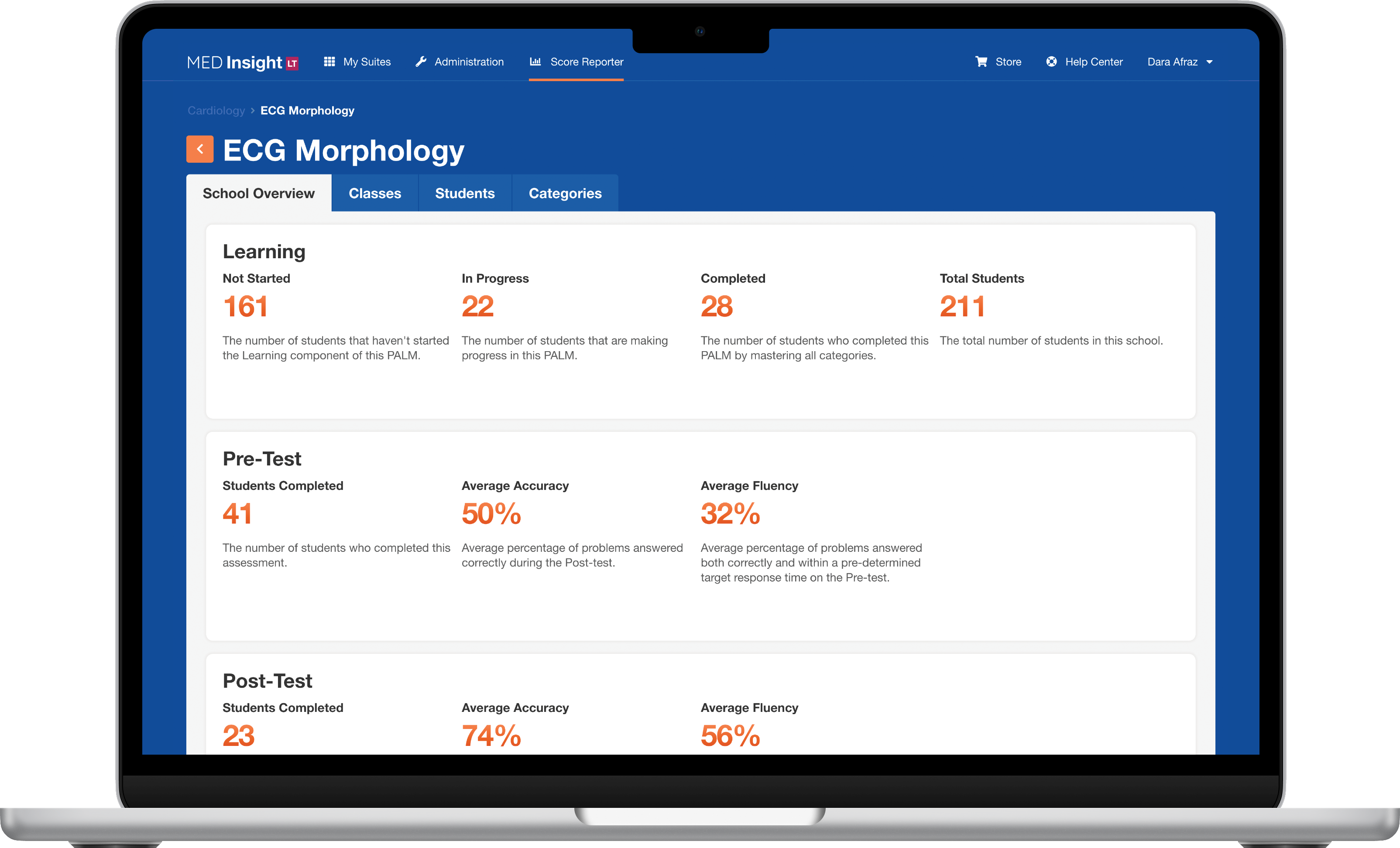Switch to the Classes tab
This screenshot has width=1400, height=848.
pos(374,193)
